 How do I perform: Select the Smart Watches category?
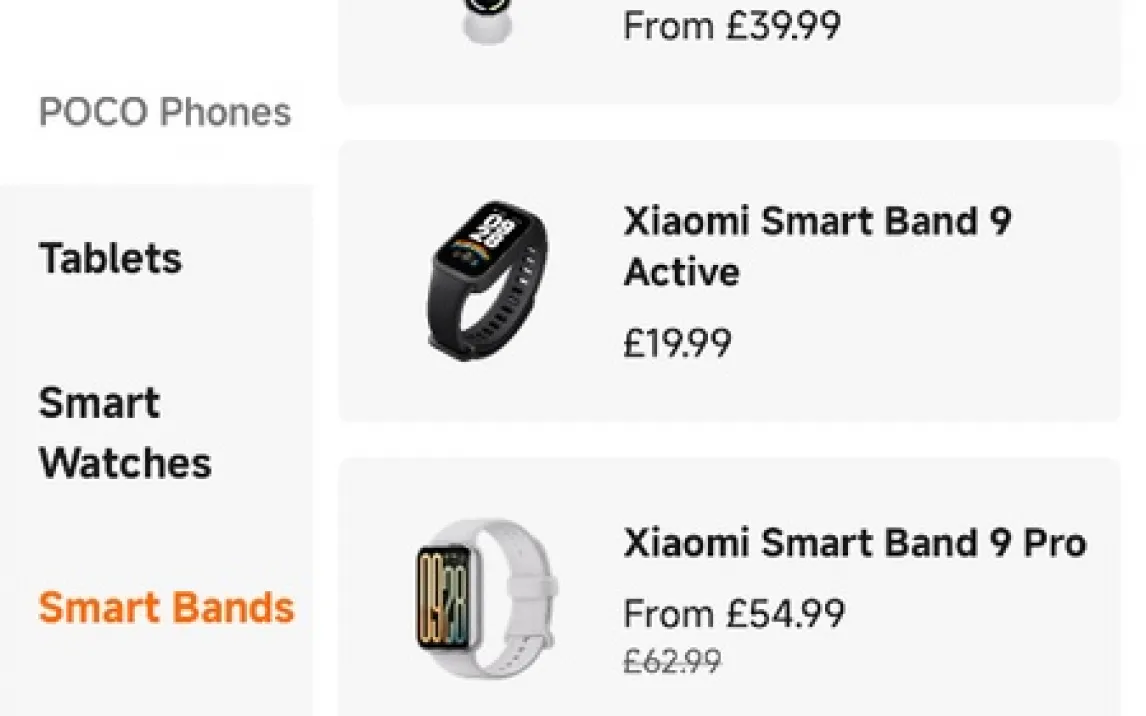[125, 433]
